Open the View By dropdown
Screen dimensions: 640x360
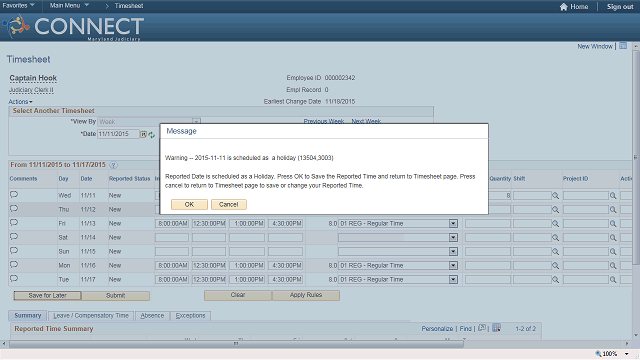click(196, 122)
